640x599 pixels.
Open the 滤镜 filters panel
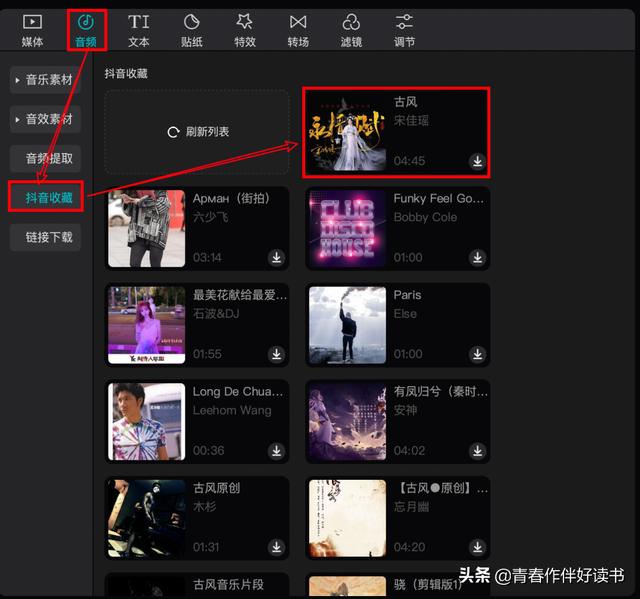(x=351, y=30)
